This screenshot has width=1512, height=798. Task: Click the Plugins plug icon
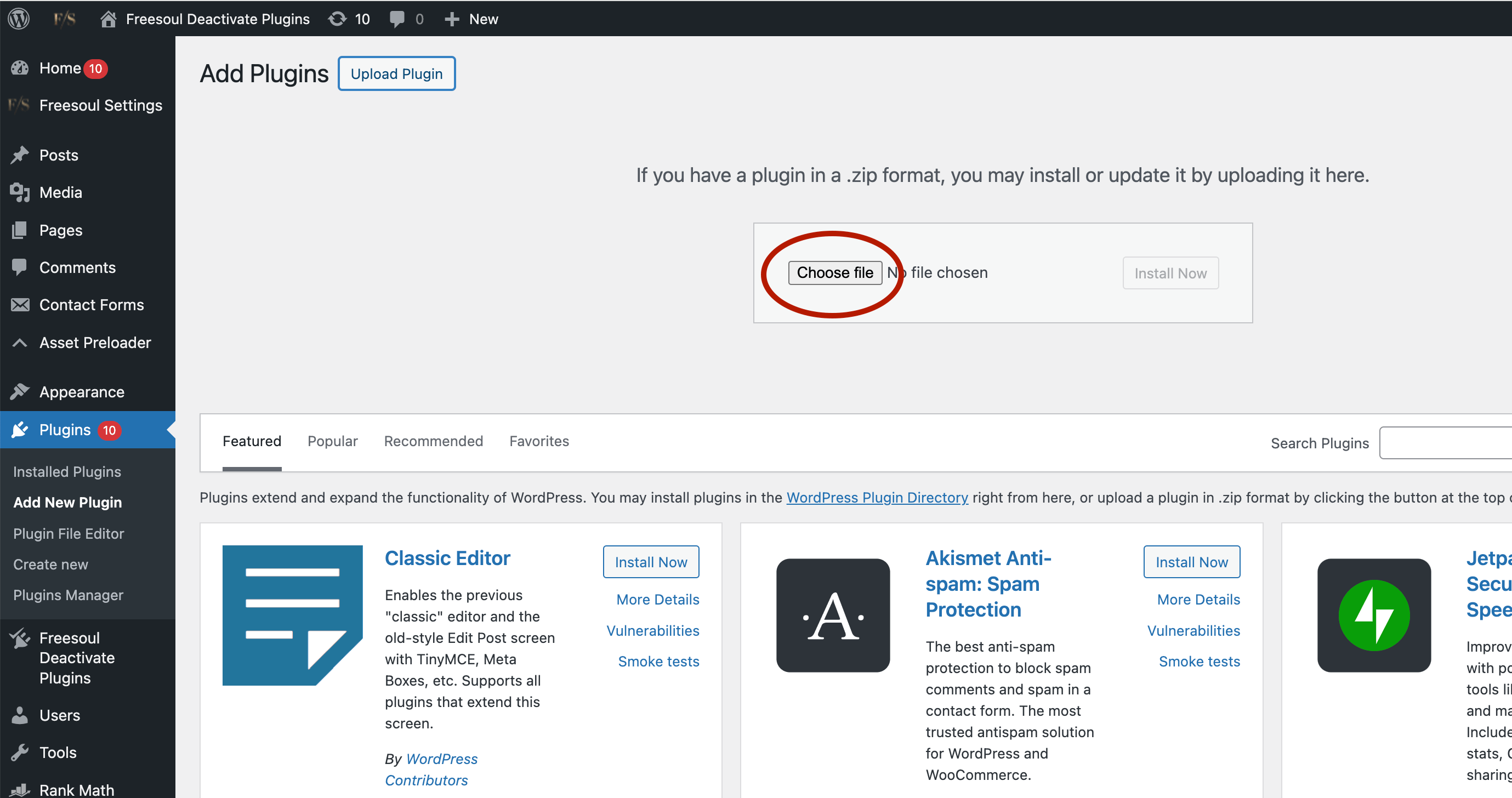coord(20,430)
